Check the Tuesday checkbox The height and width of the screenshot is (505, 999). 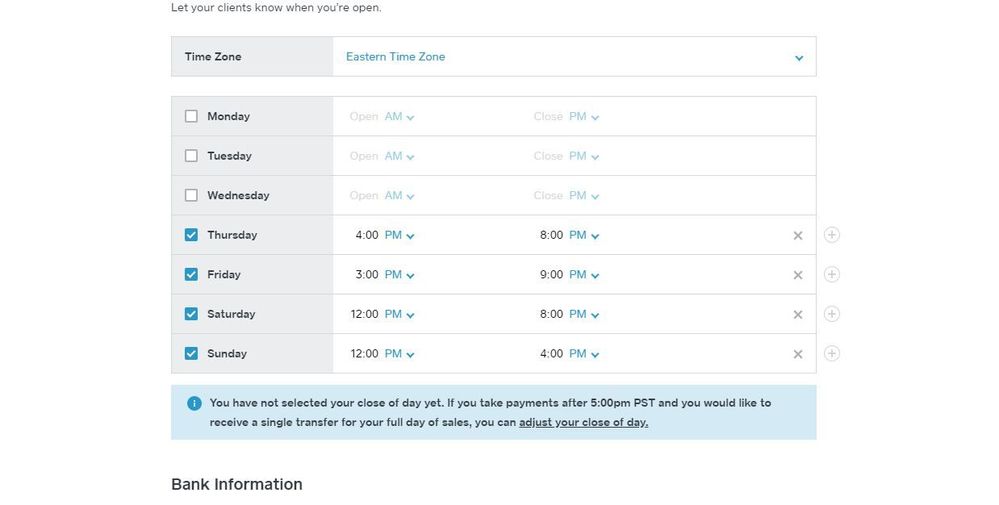click(x=191, y=156)
